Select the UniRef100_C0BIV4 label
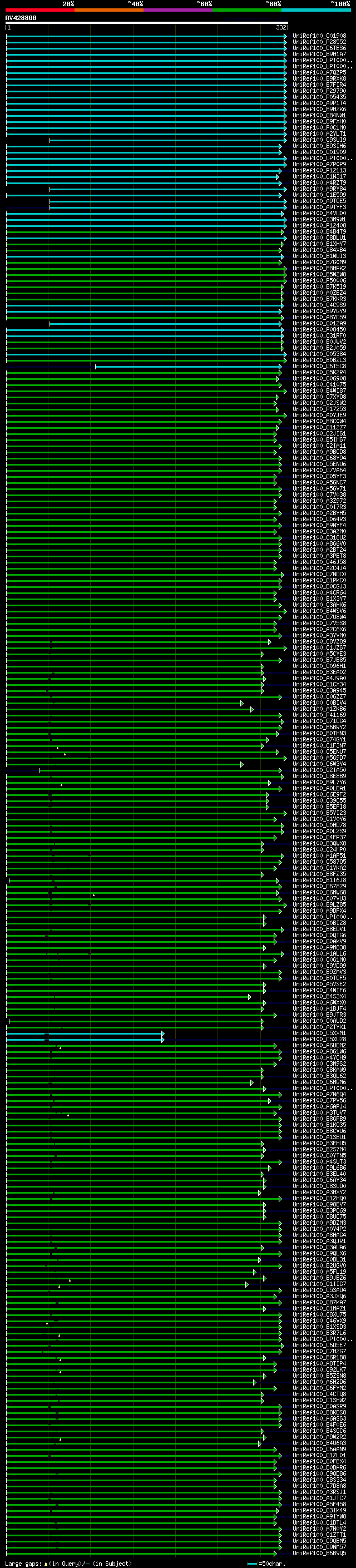Screen dimensions: 356x1568 click(x=319, y=703)
